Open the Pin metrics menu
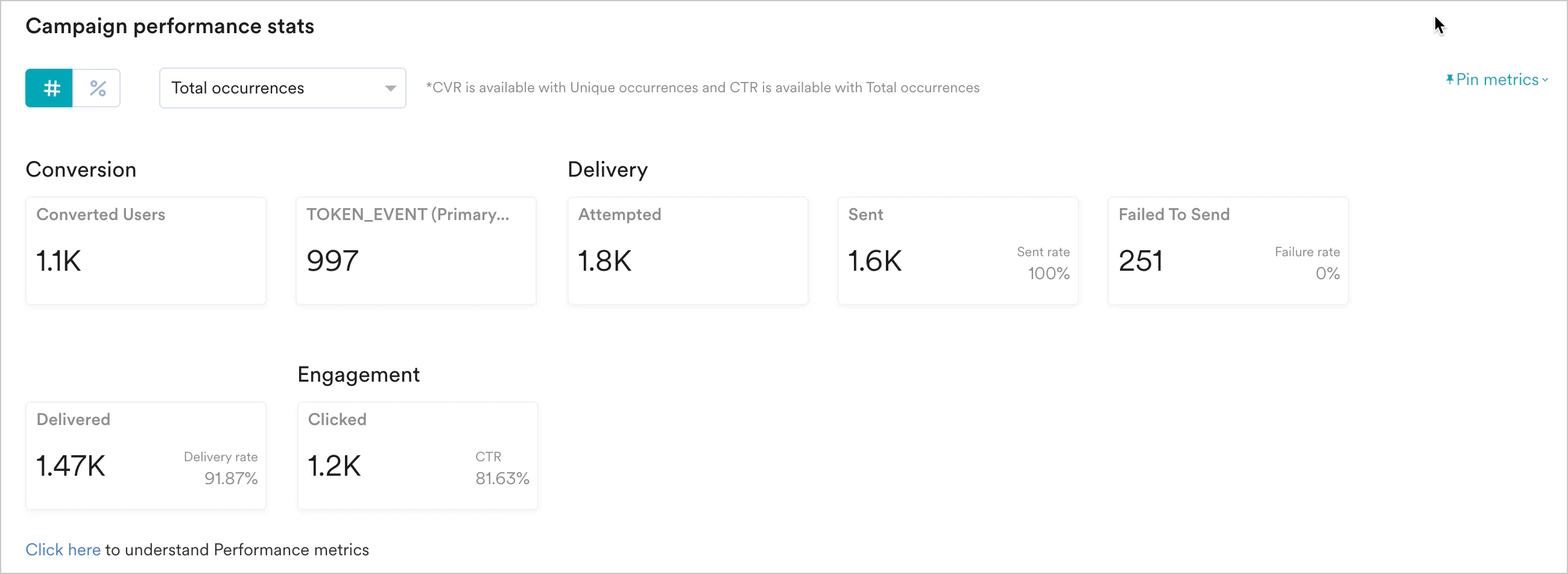1568x574 pixels. [x=1497, y=80]
